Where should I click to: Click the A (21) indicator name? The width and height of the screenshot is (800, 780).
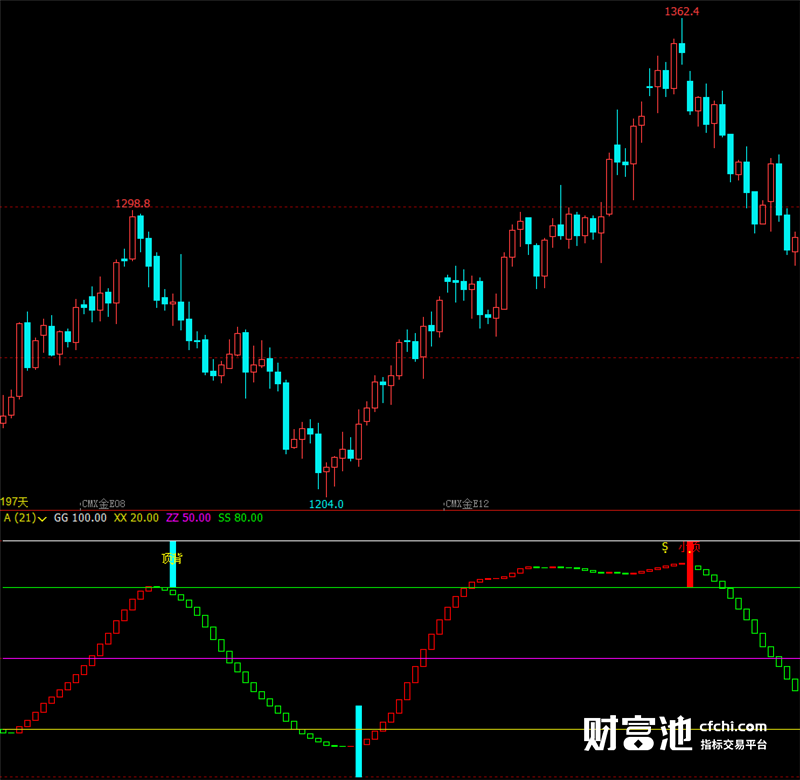20,518
